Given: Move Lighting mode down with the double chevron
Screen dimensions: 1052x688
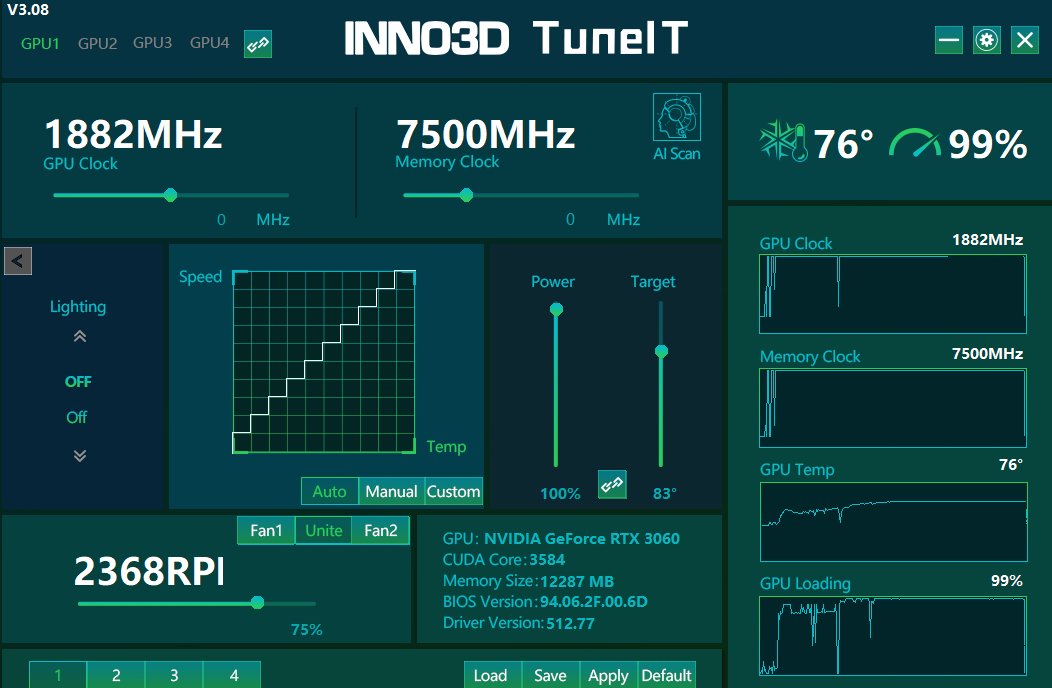Looking at the screenshot, I should pyautogui.click(x=80, y=456).
